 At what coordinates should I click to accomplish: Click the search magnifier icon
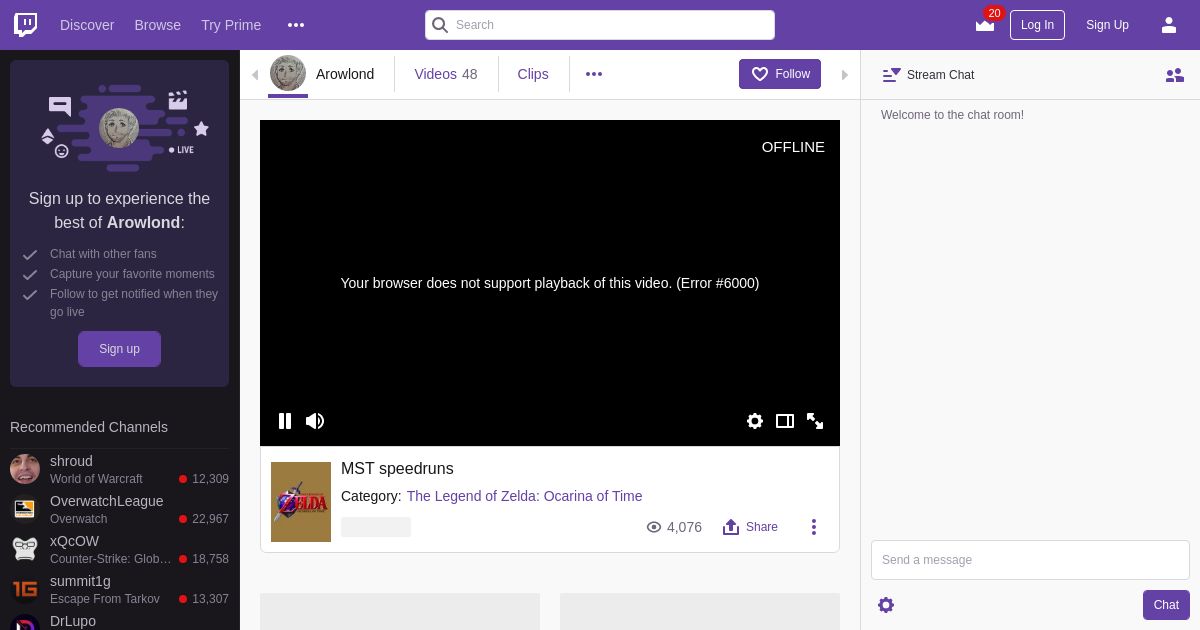440,25
